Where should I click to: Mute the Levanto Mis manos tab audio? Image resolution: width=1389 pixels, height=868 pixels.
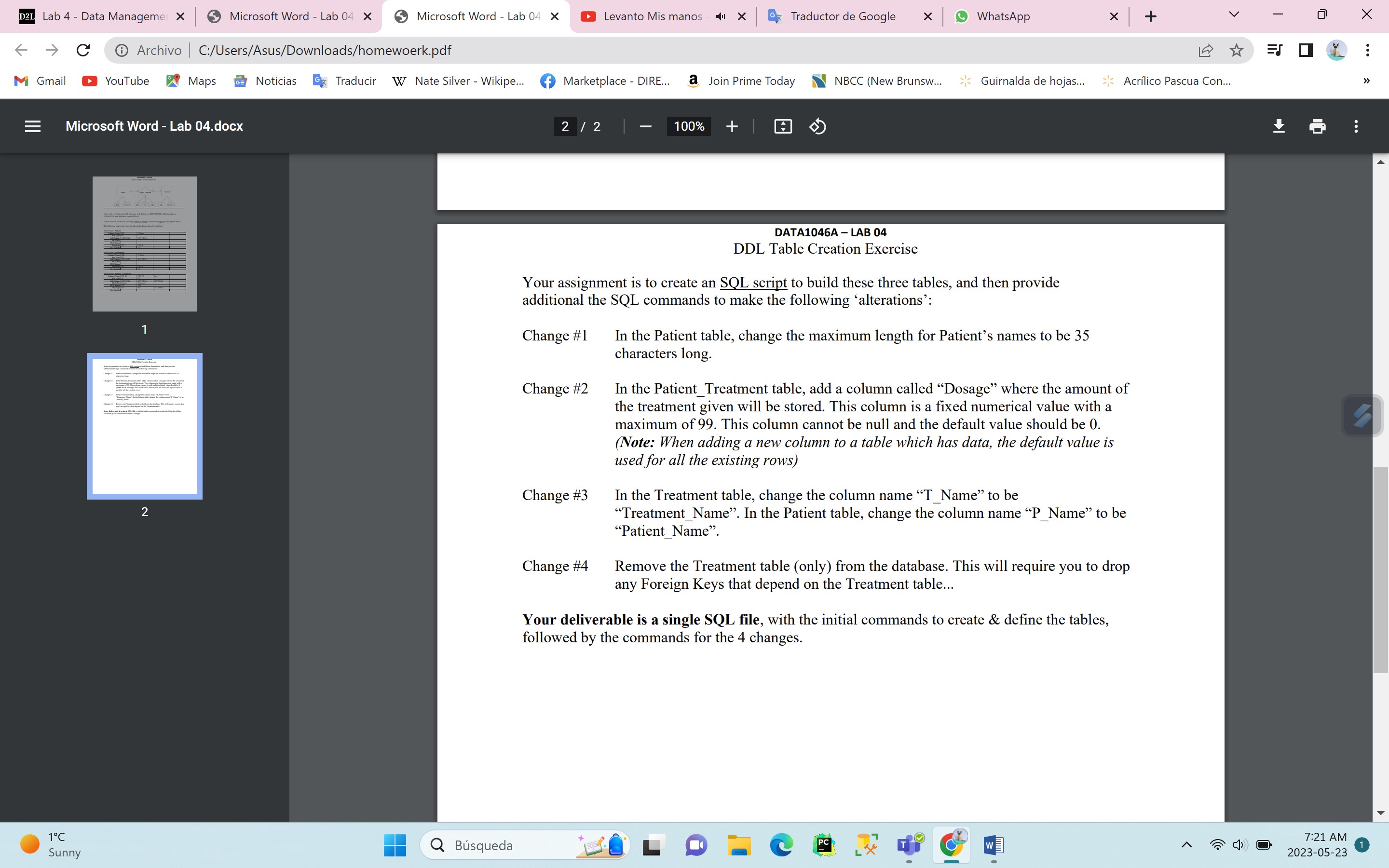coord(721,17)
